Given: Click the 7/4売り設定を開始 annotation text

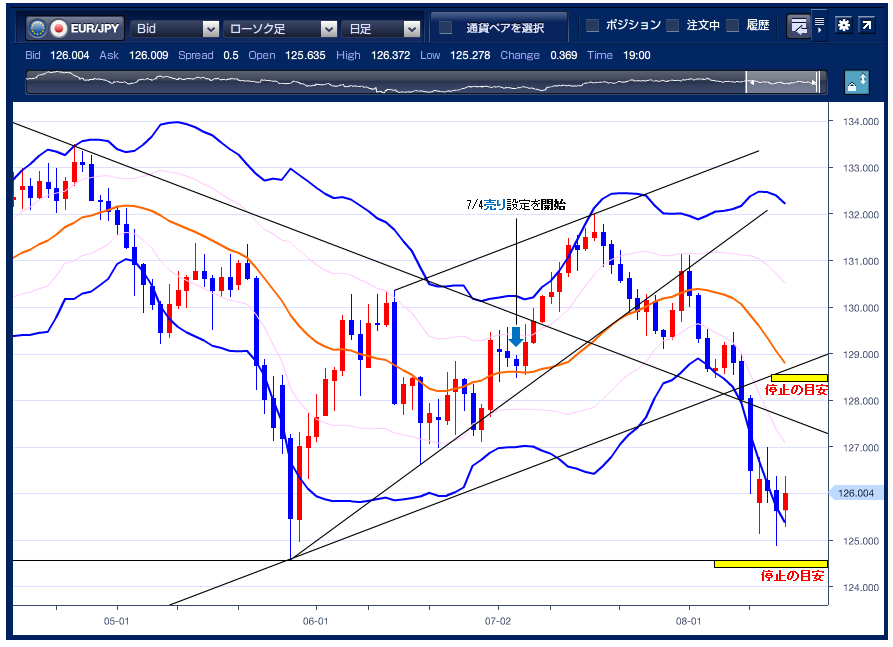Looking at the screenshot, I should pos(516,204).
